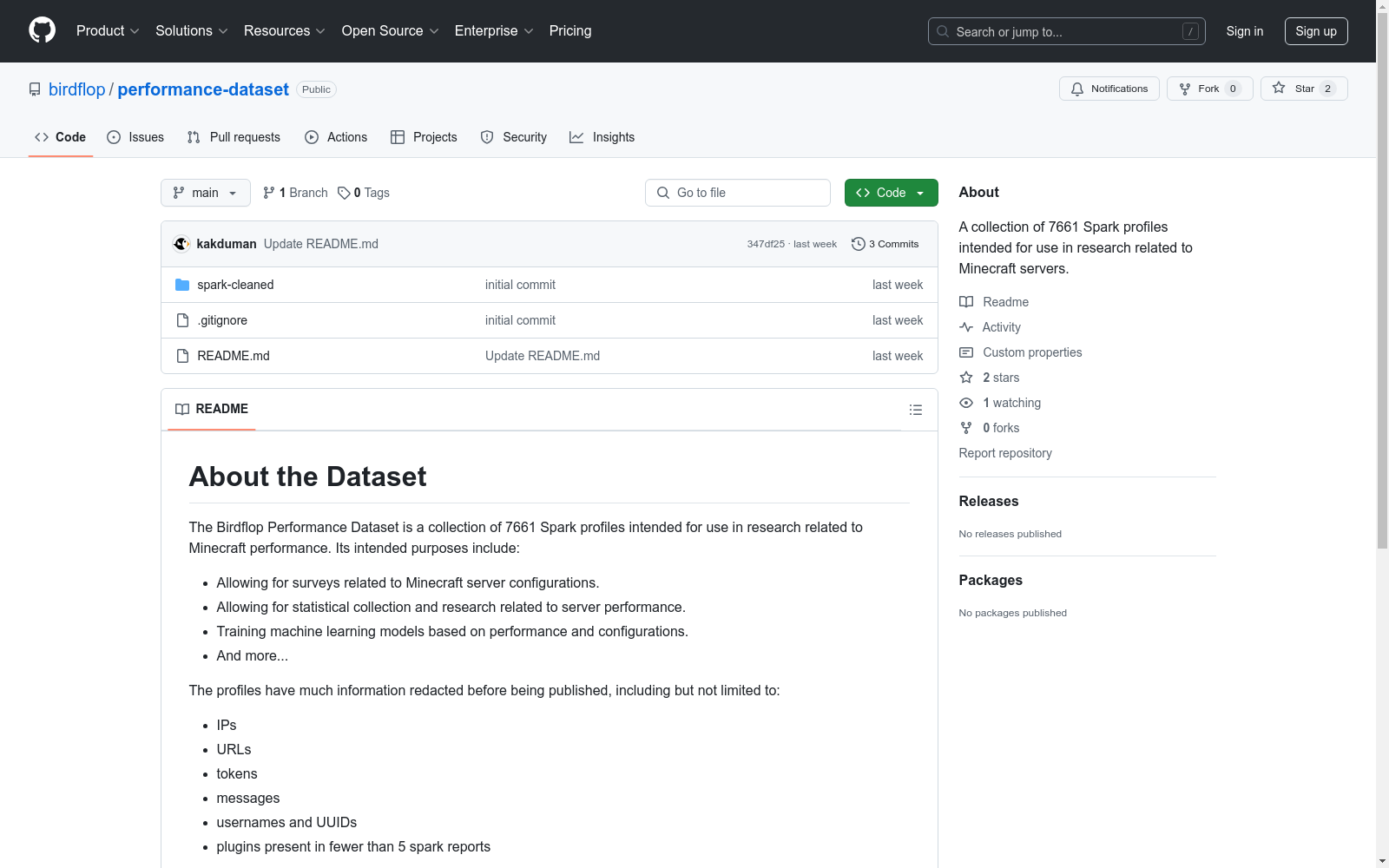The width and height of the screenshot is (1389, 868).
Task: Click the spark-cleaned folder icon
Action: [182, 285]
